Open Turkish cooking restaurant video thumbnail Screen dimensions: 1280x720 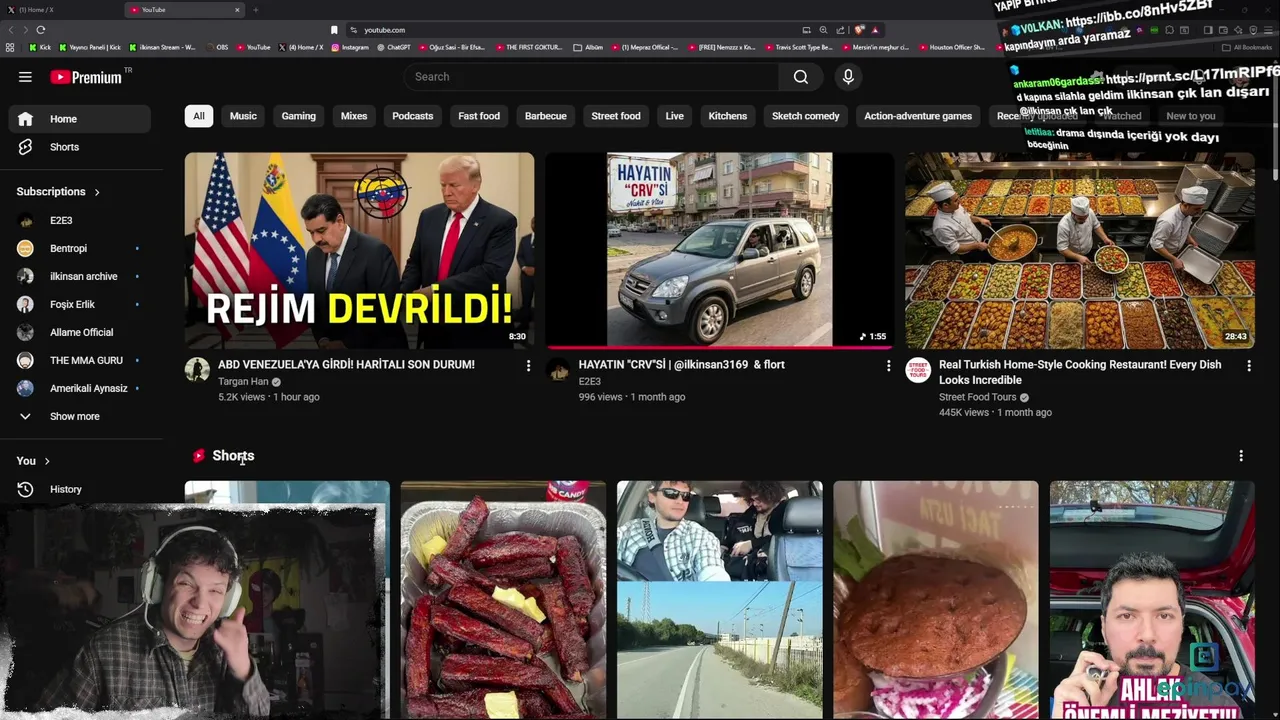click(x=1080, y=250)
